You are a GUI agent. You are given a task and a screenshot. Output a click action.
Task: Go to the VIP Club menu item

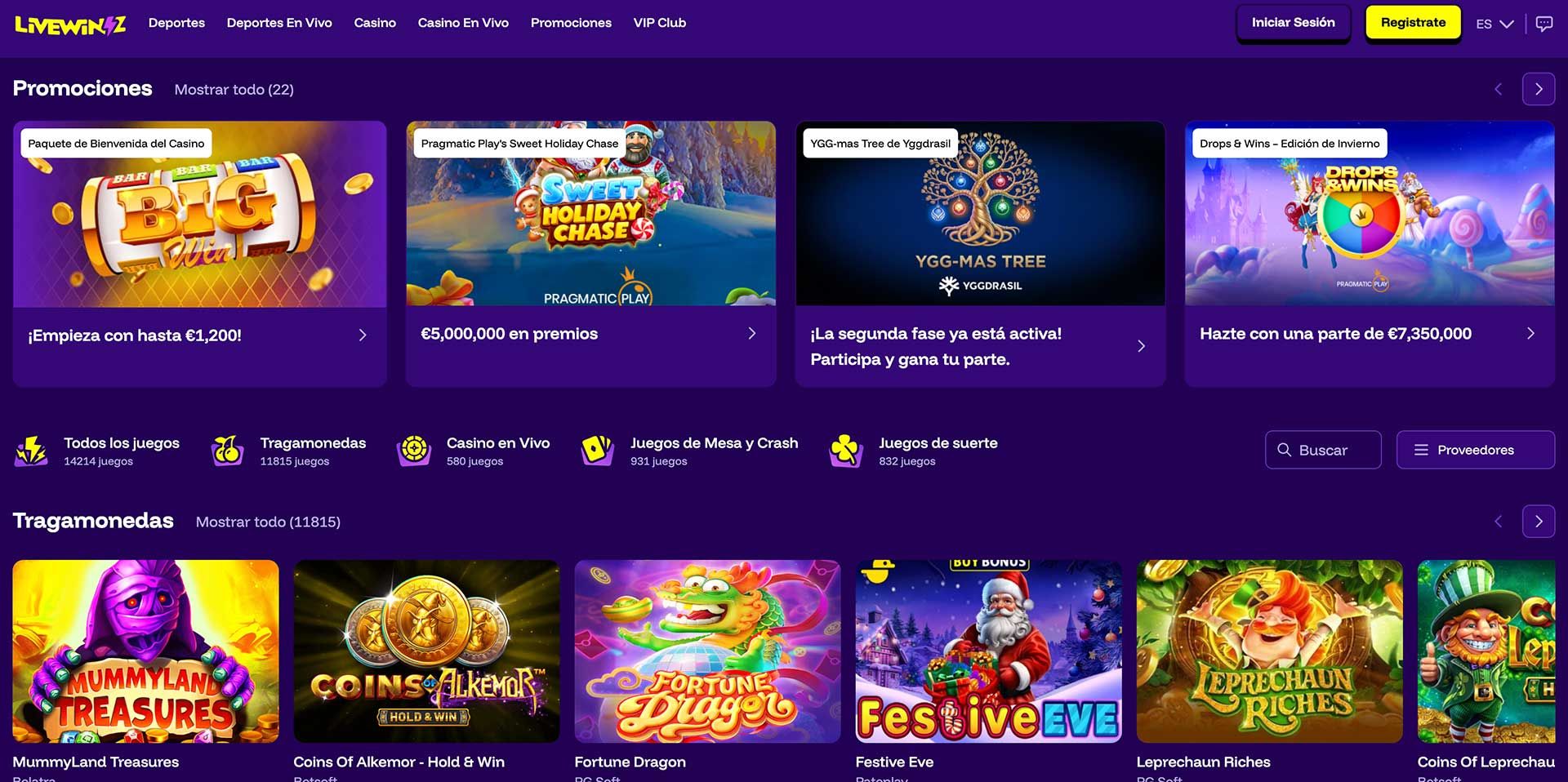coord(660,23)
